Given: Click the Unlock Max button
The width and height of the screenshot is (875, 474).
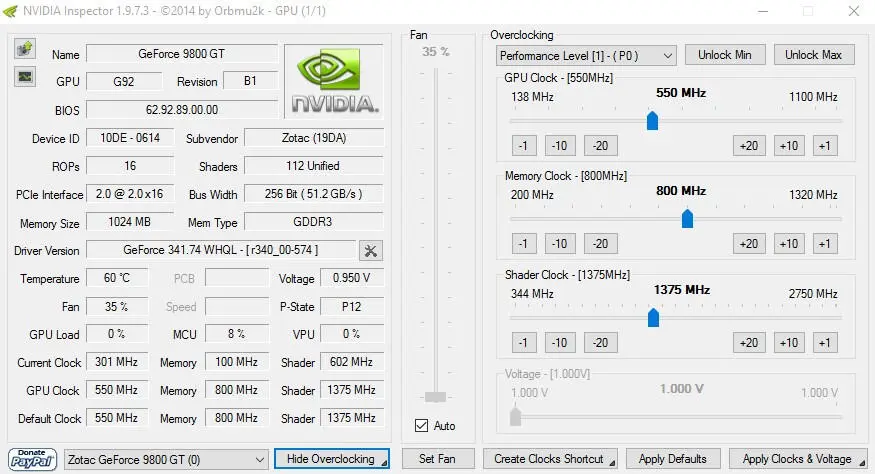Looking at the screenshot, I should coord(814,55).
